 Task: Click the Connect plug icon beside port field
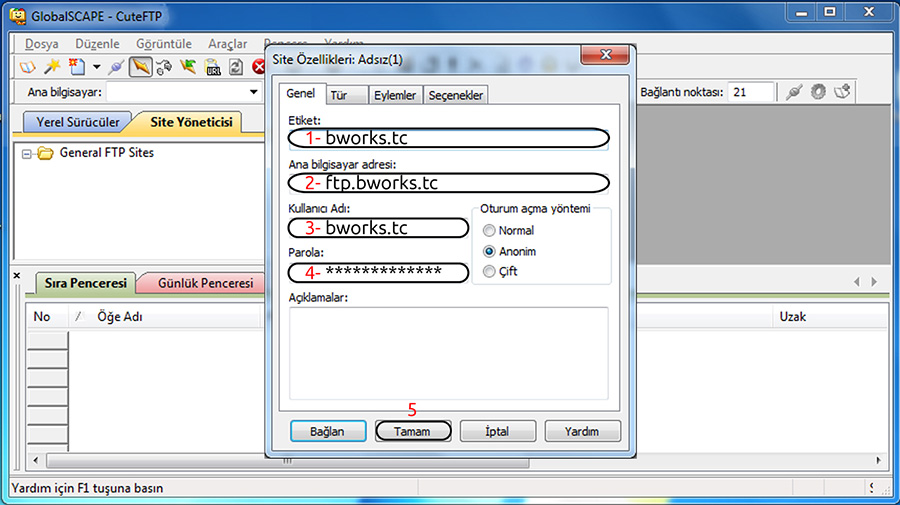coord(794,92)
